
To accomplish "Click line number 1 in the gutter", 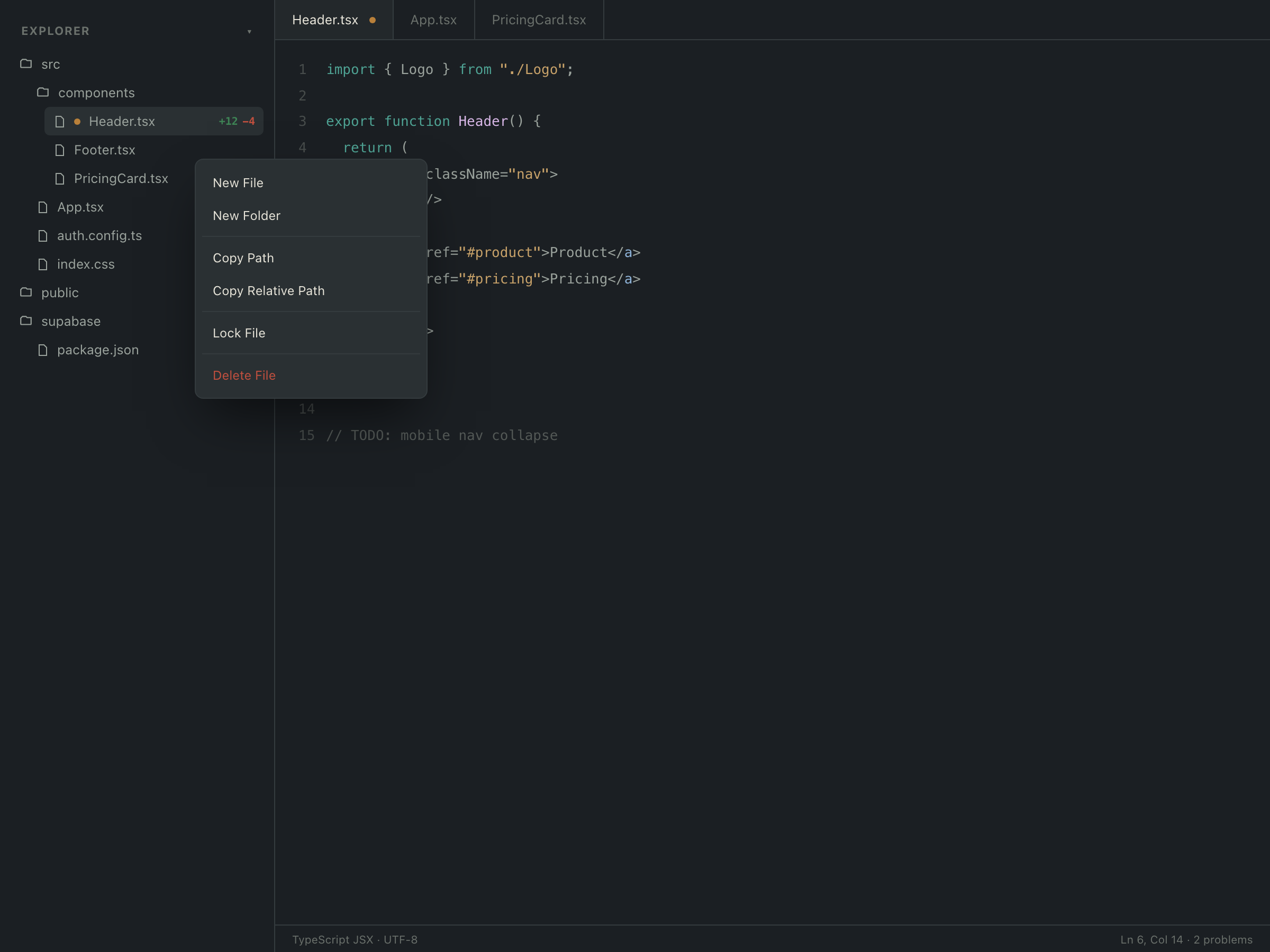I will [303, 69].
